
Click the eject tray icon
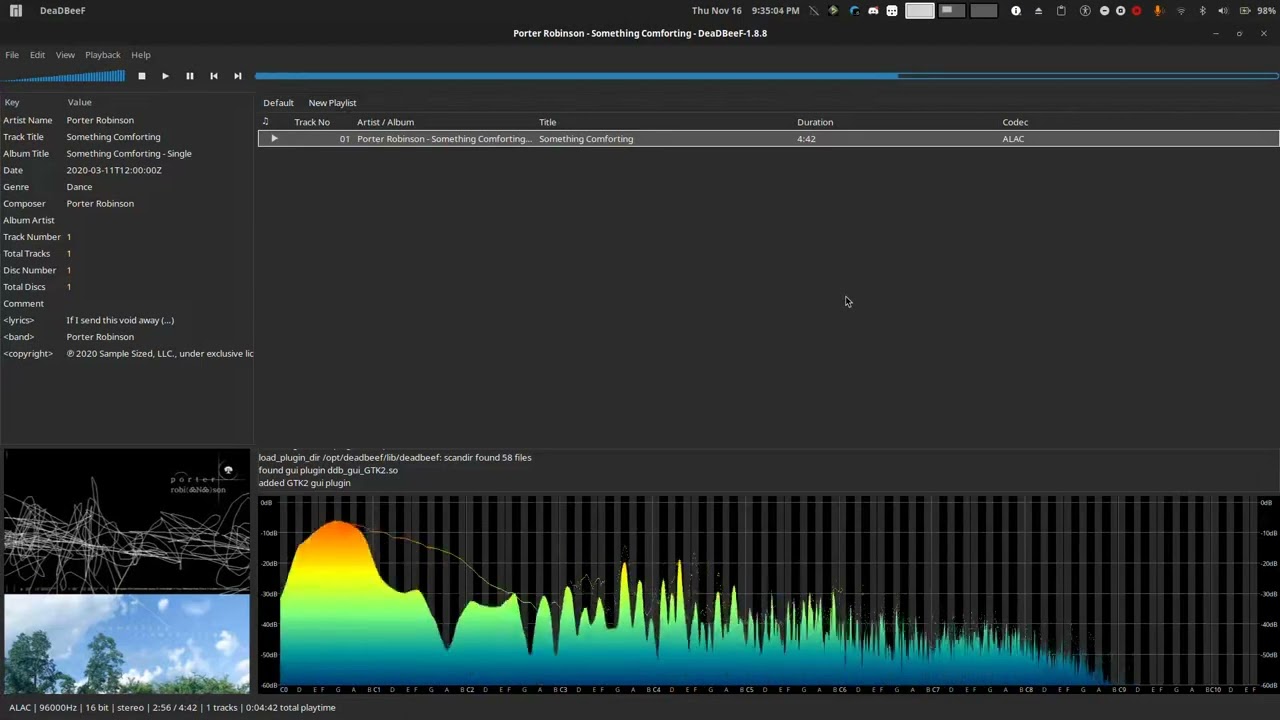pyautogui.click(x=1038, y=11)
